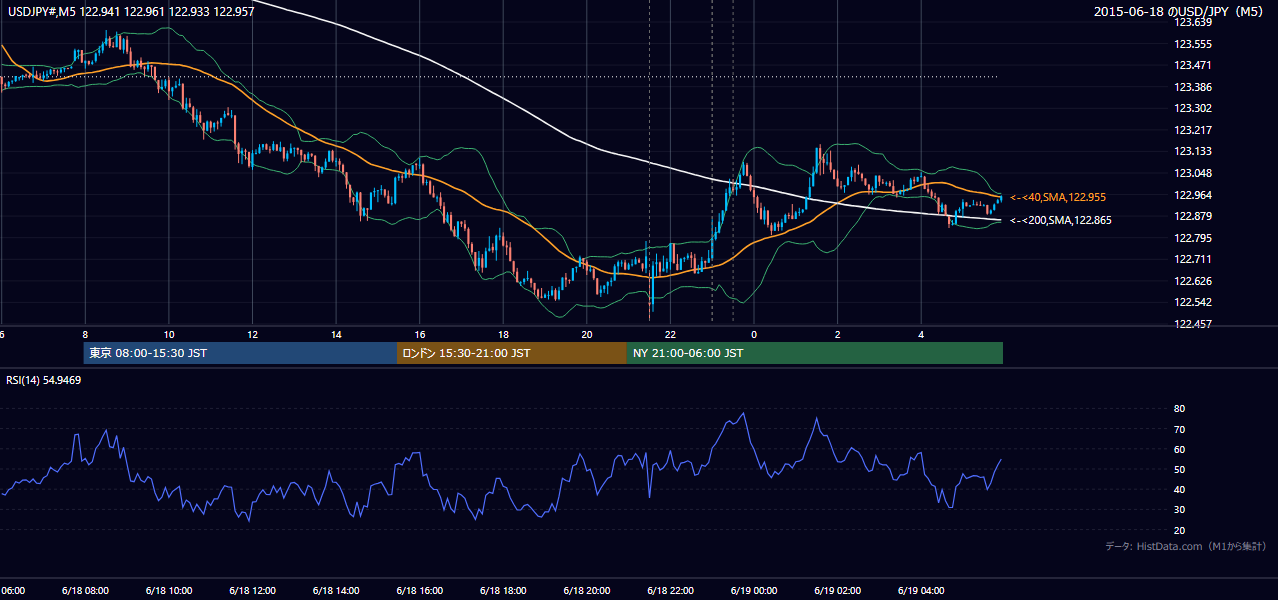Click hour label 8 under price chart

click(x=85, y=334)
